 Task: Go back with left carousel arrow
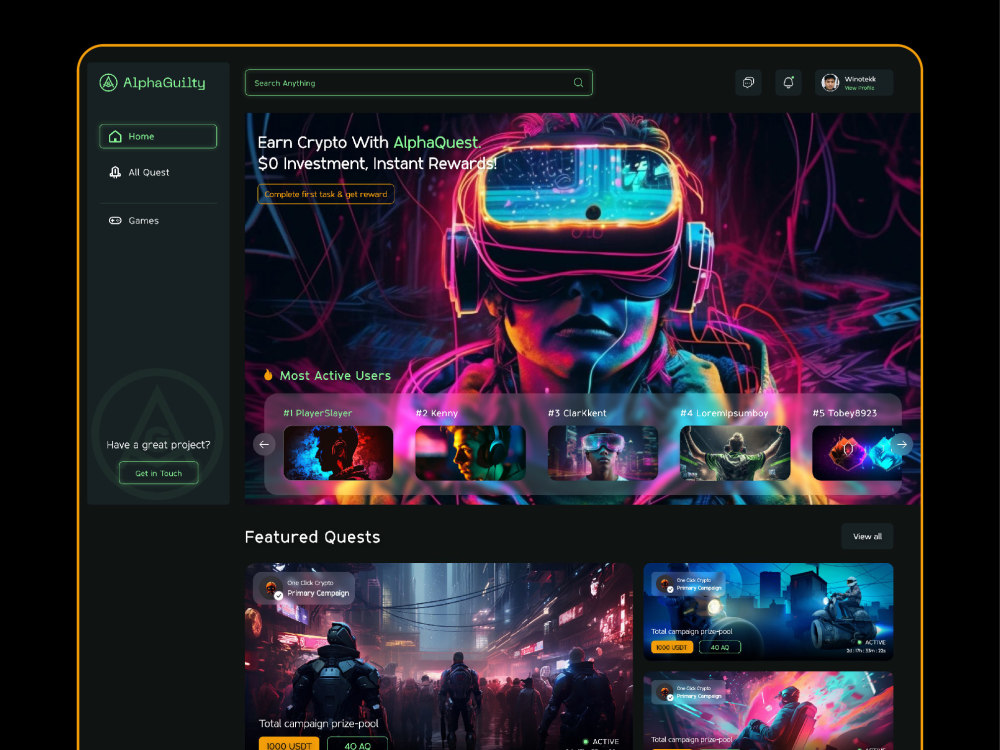coord(264,444)
